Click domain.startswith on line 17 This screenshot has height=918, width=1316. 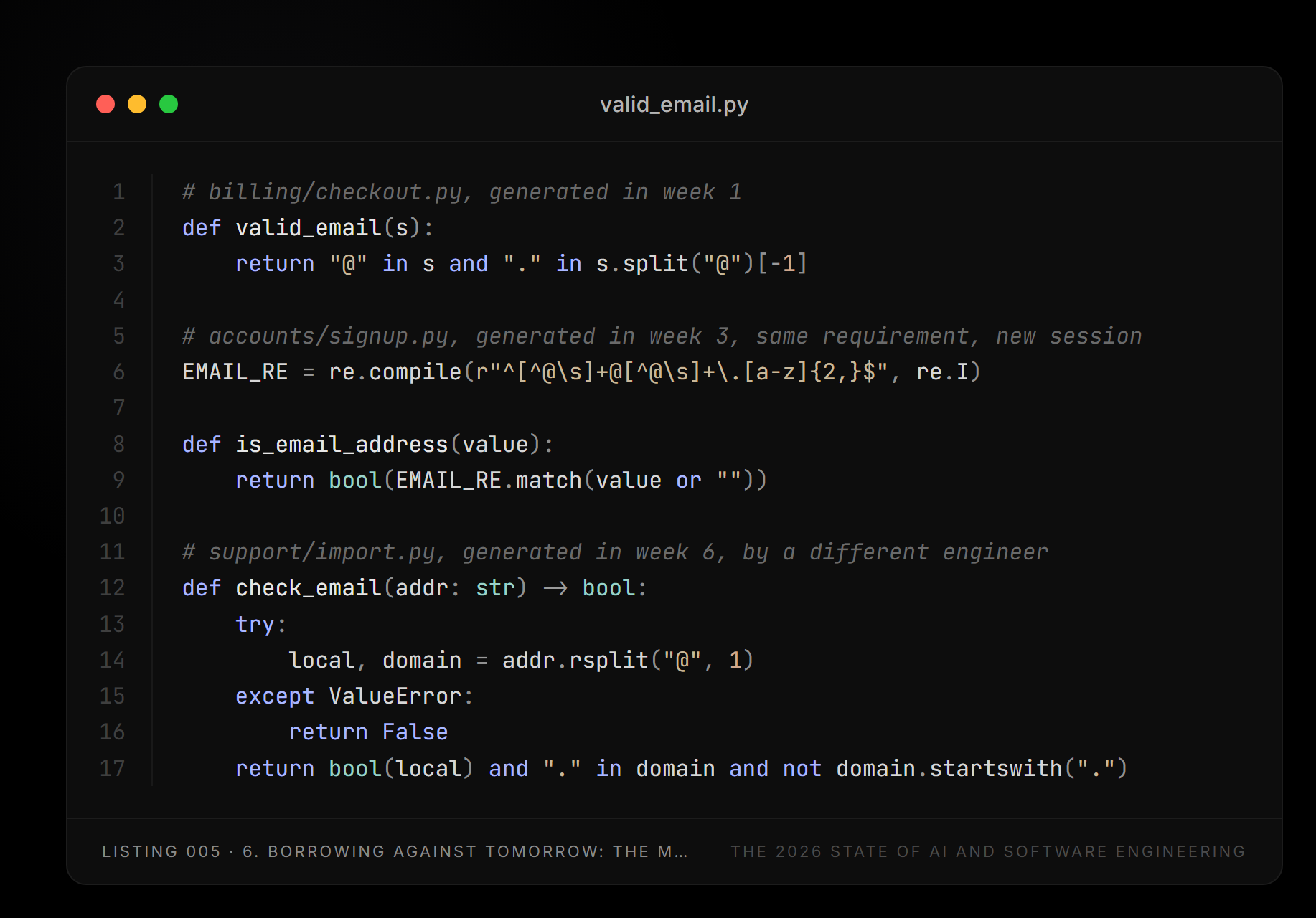tap(949, 769)
